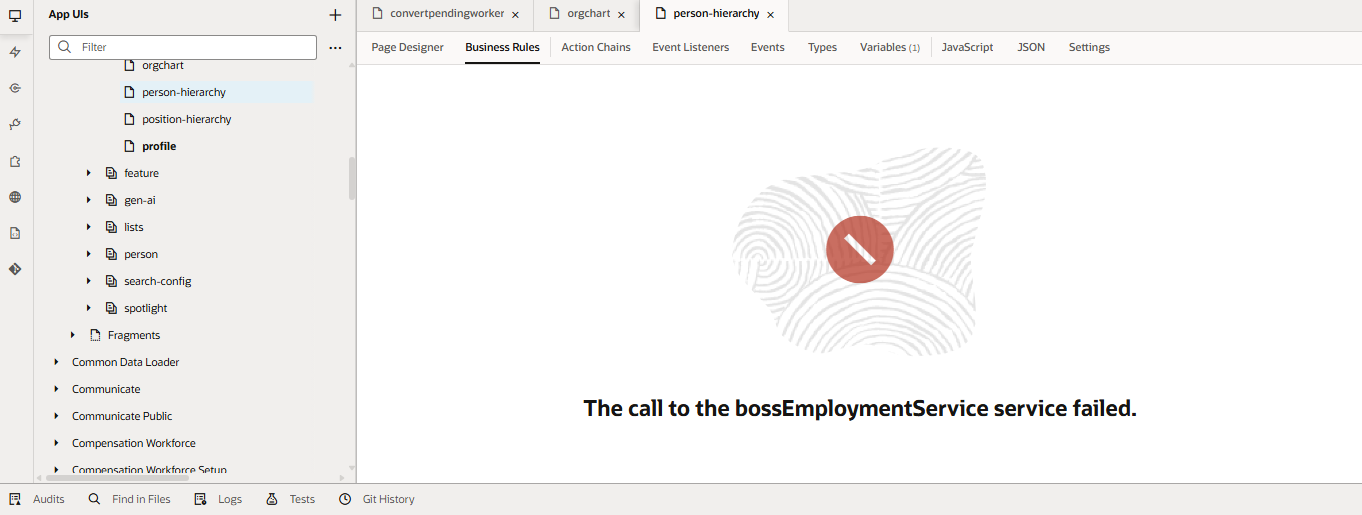This screenshot has height=515, width=1362.
Task: Click the Git History clock icon
Action: coord(345,499)
